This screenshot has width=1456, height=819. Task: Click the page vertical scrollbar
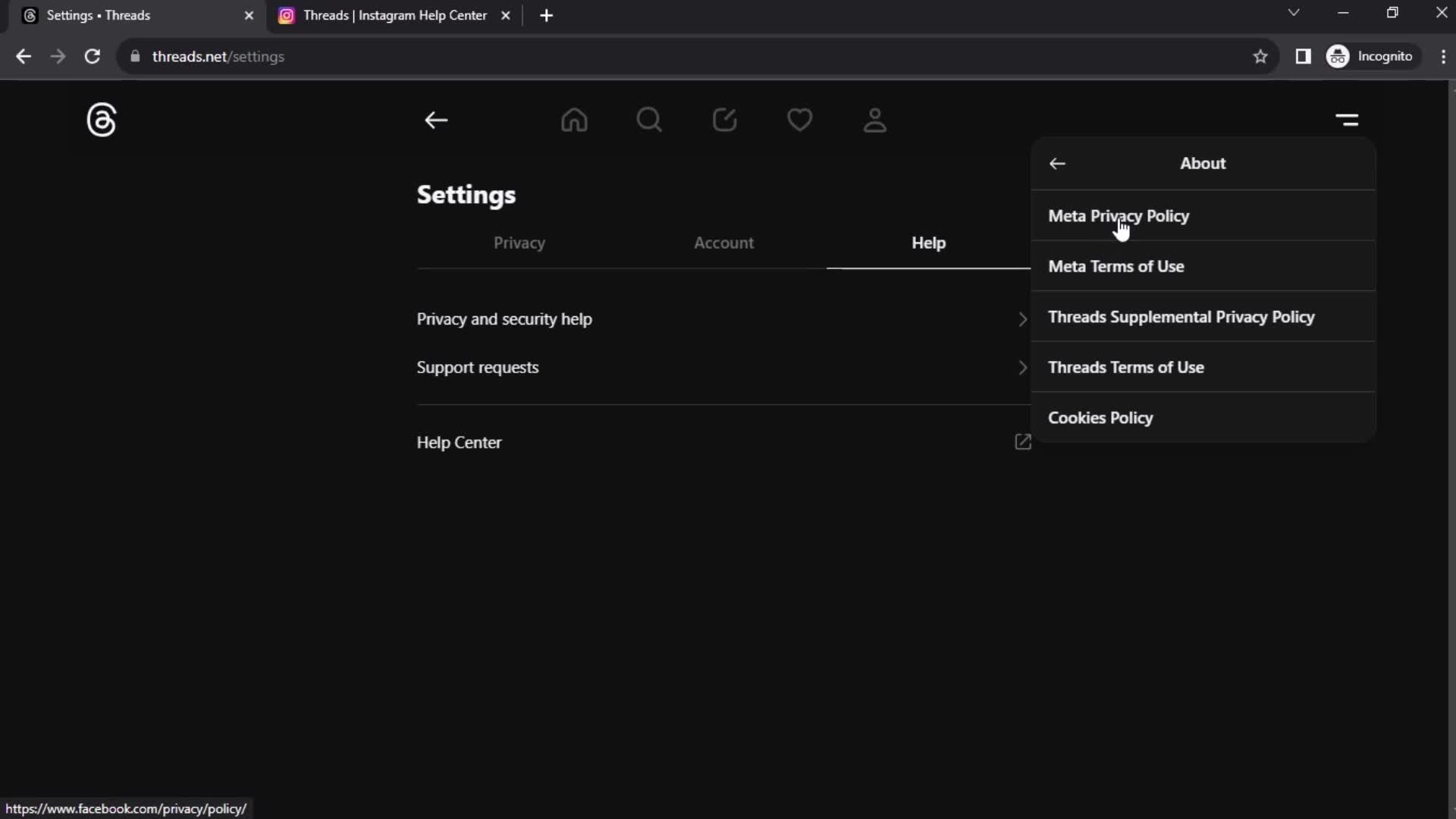[x=1451, y=447]
